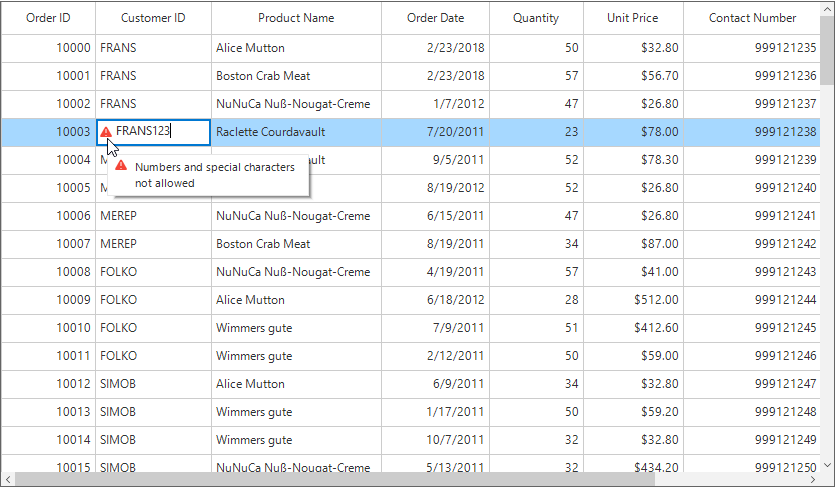Select MEREP cell in row 10006
This screenshot has width=837, height=496.
tap(153, 216)
